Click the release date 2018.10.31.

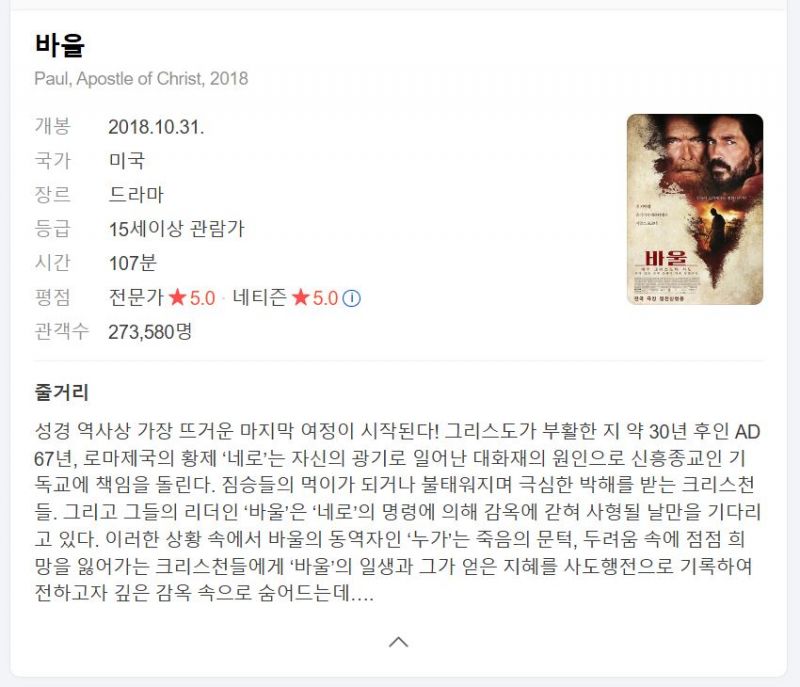point(156,127)
